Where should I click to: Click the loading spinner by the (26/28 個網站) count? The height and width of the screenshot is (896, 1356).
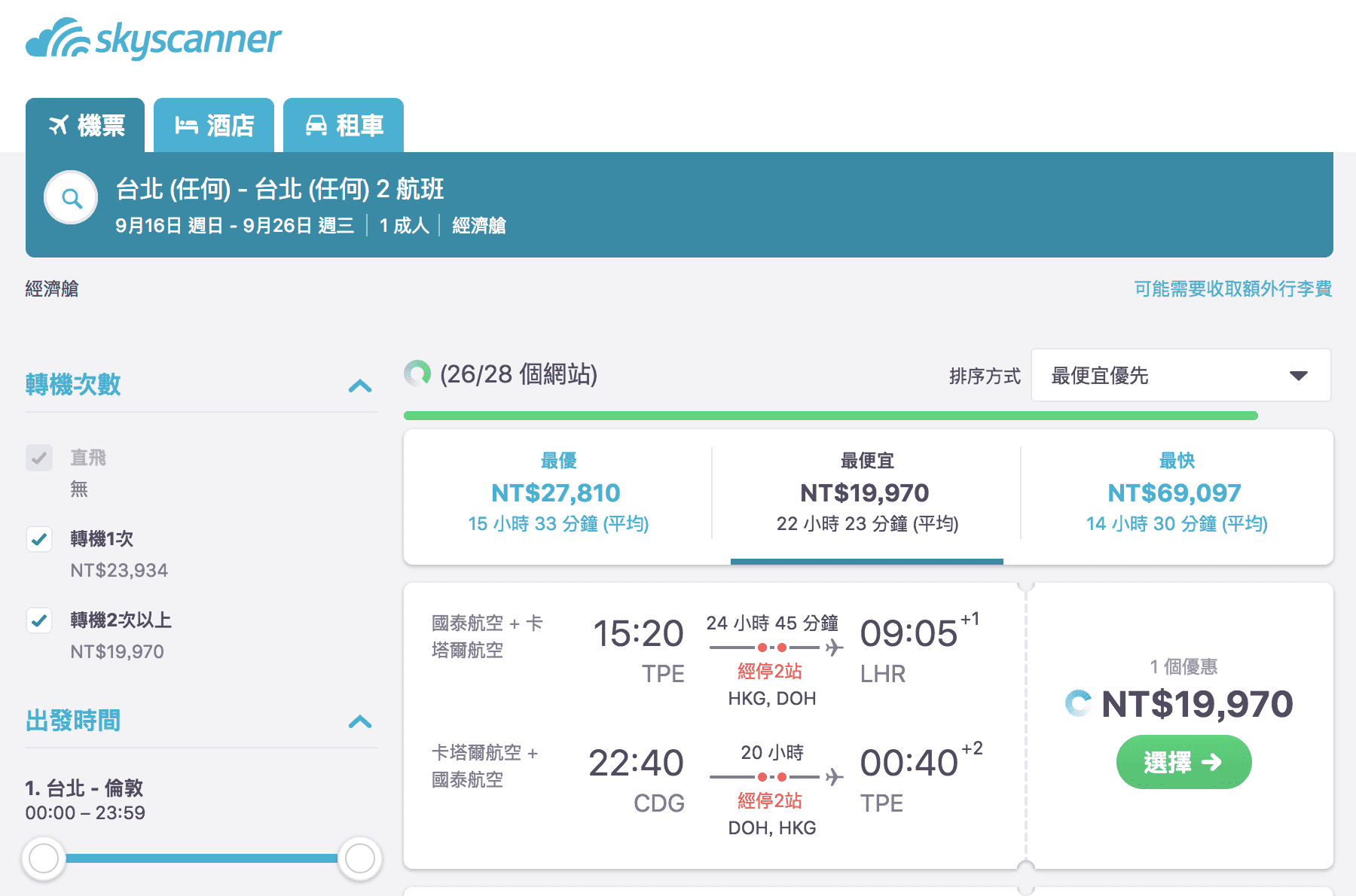click(x=417, y=373)
